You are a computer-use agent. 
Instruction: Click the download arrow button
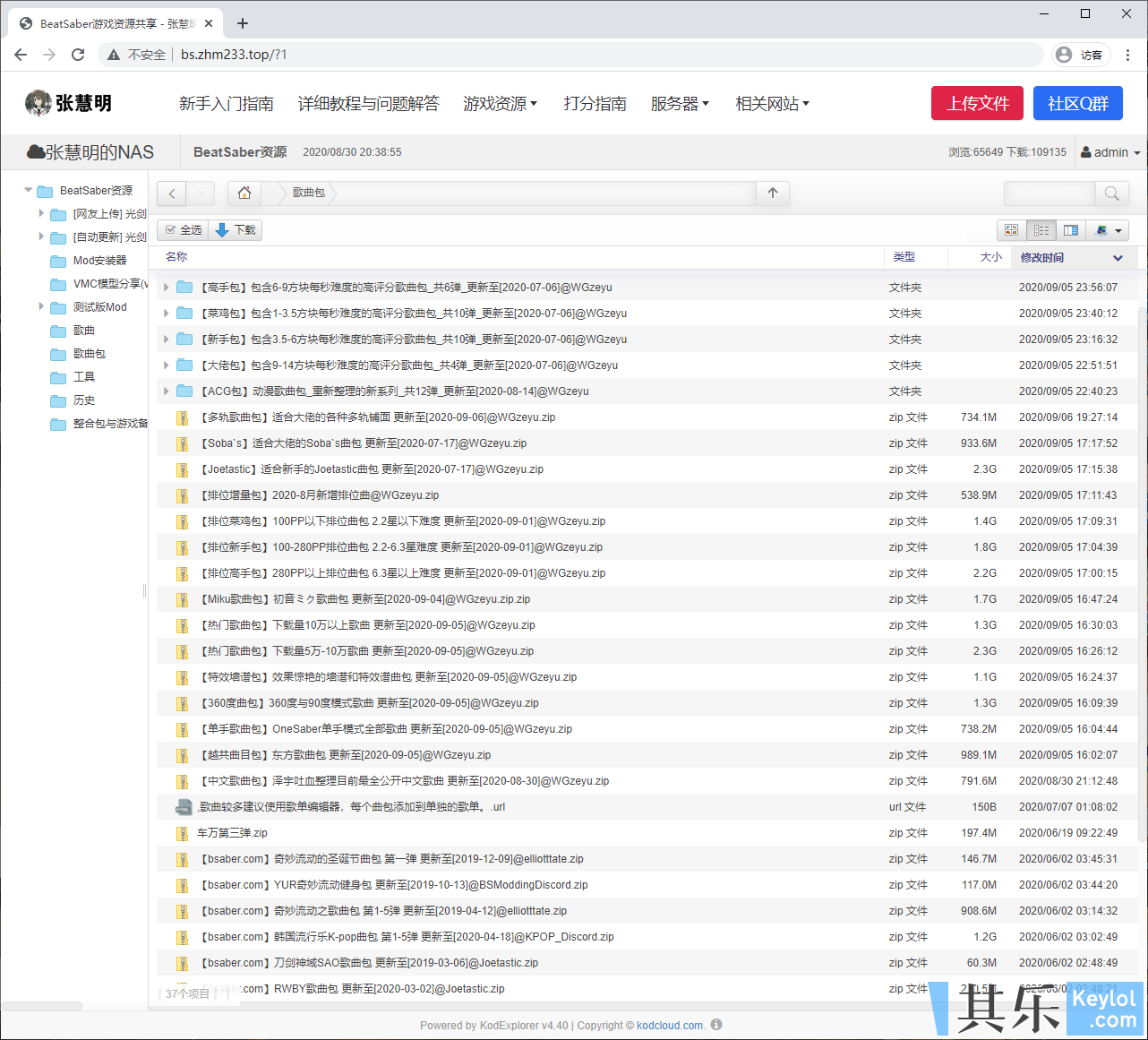point(236,230)
